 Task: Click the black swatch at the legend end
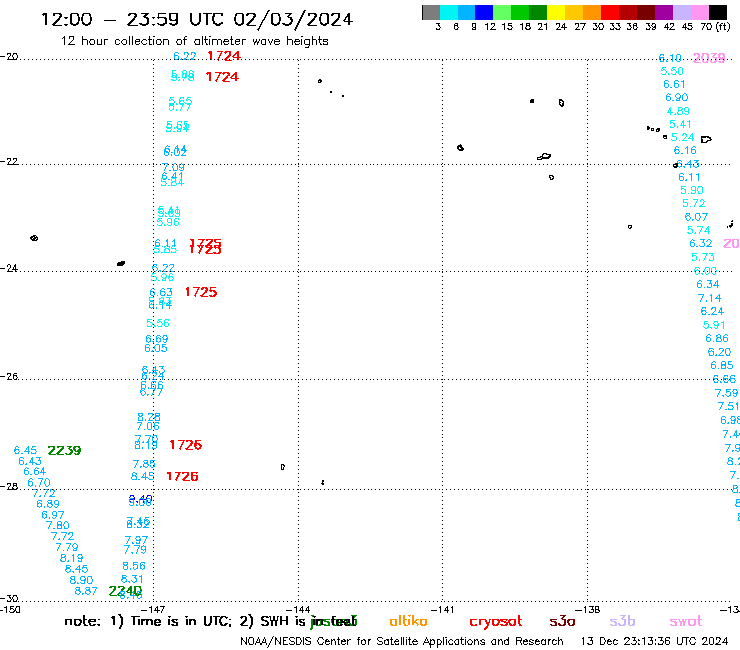pos(717,12)
